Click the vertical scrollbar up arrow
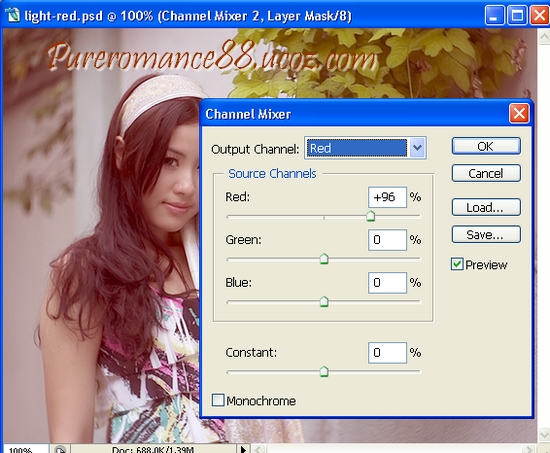 (x=544, y=36)
